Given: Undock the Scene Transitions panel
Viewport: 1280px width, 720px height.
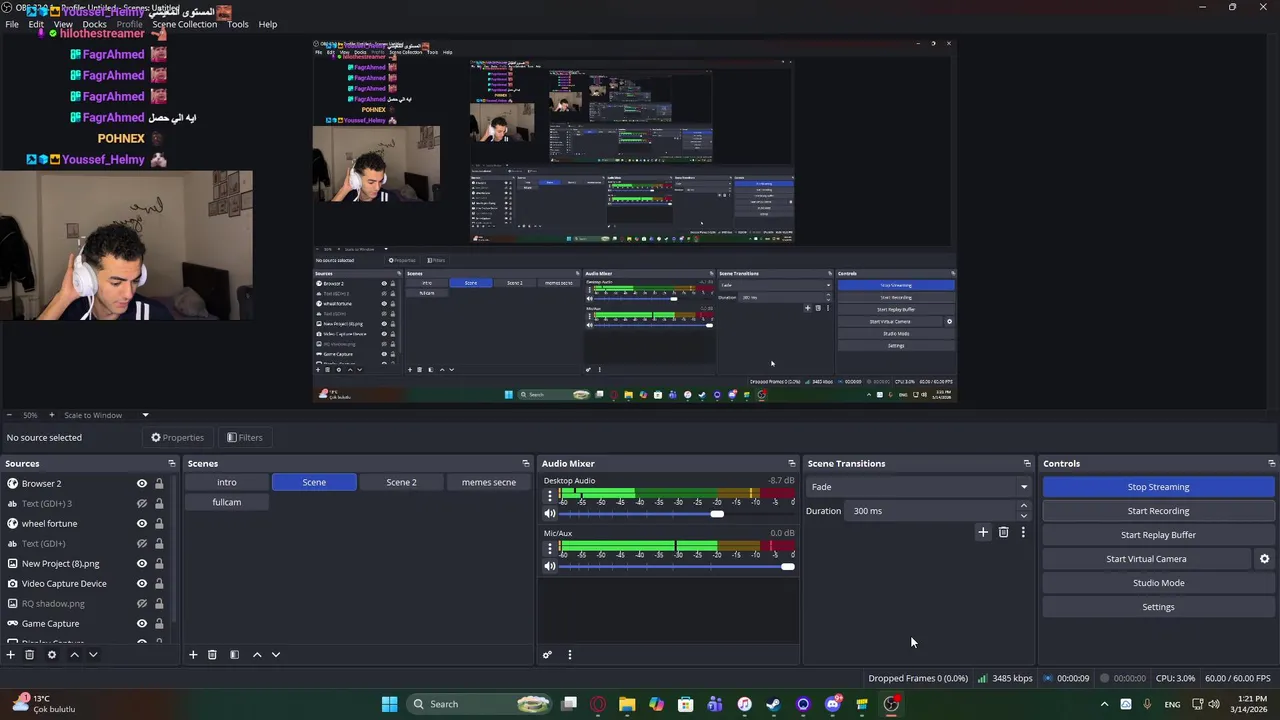Looking at the screenshot, I should 1026,463.
